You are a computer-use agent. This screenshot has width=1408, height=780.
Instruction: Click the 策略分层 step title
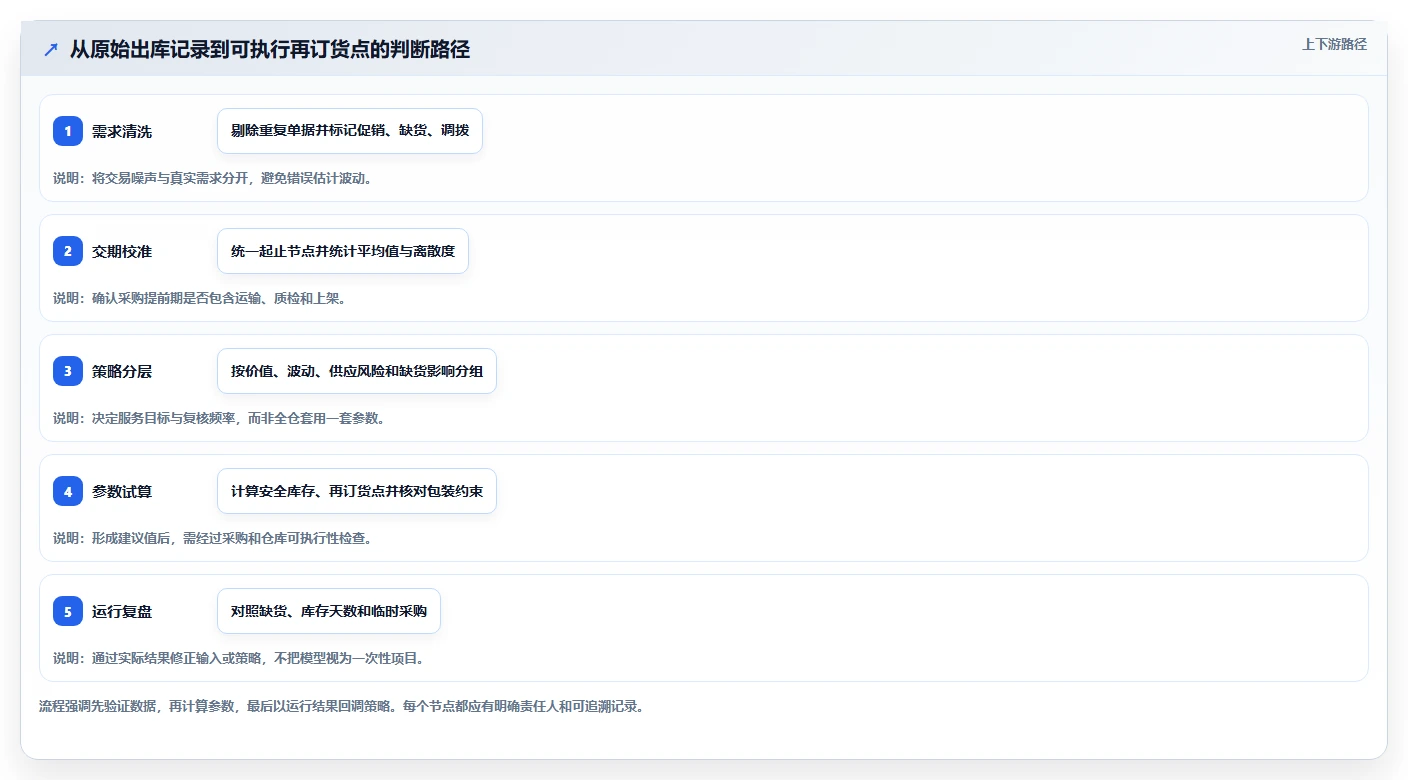click(x=122, y=371)
